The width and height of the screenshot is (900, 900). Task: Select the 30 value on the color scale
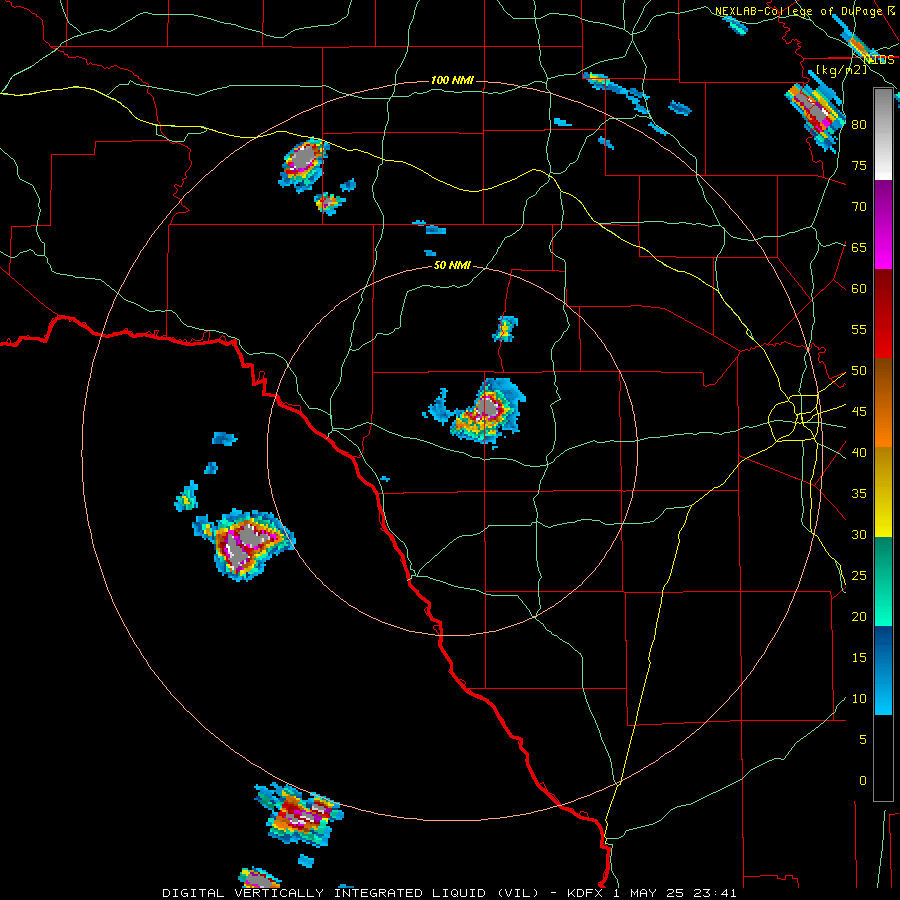coord(859,534)
